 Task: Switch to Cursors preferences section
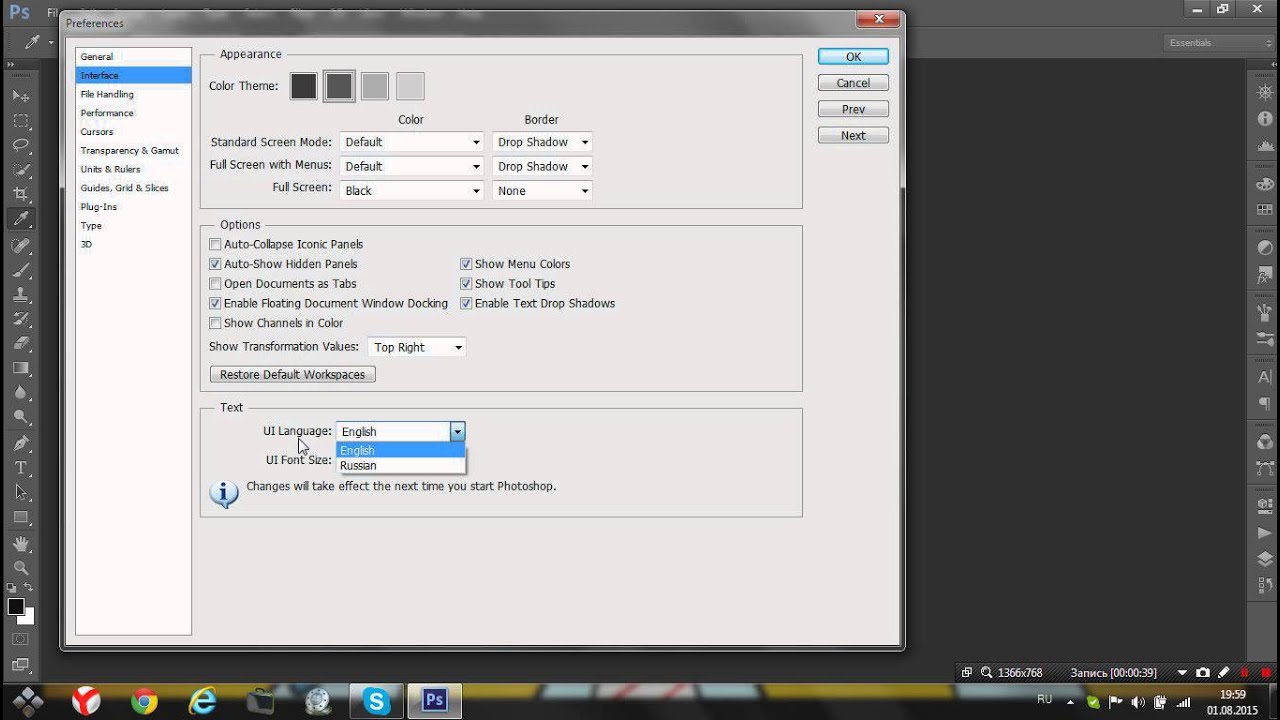tap(133, 132)
